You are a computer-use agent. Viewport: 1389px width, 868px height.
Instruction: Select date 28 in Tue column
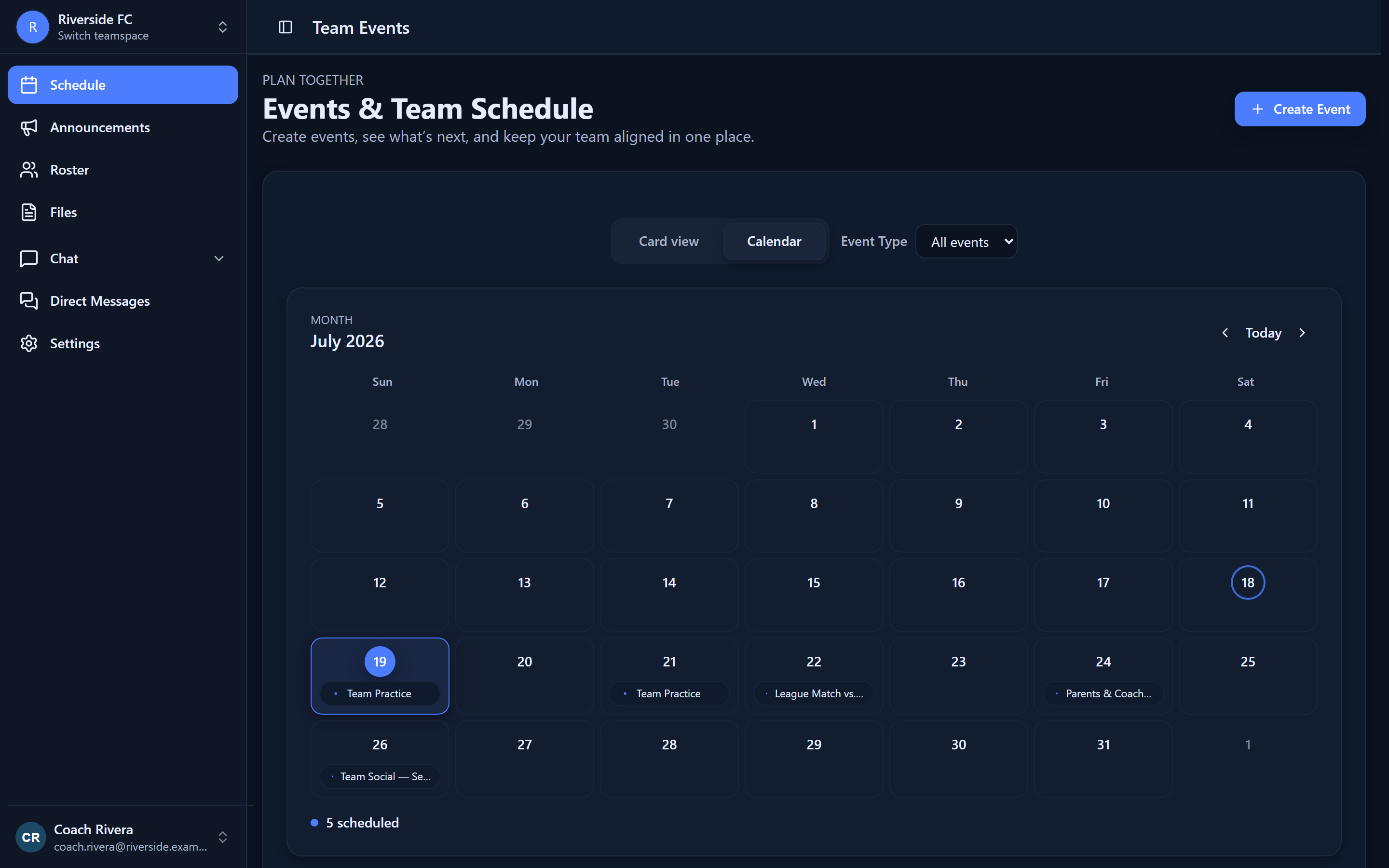pyautogui.click(x=668, y=759)
